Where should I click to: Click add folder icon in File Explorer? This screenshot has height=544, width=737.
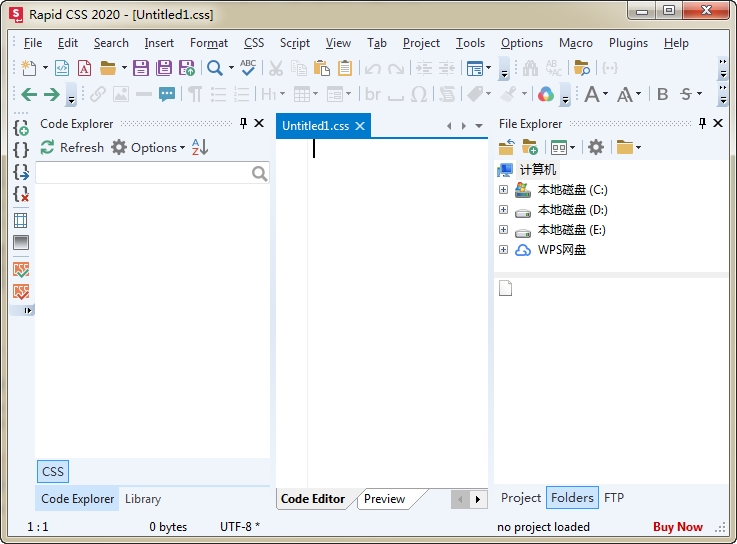coord(530,148)
